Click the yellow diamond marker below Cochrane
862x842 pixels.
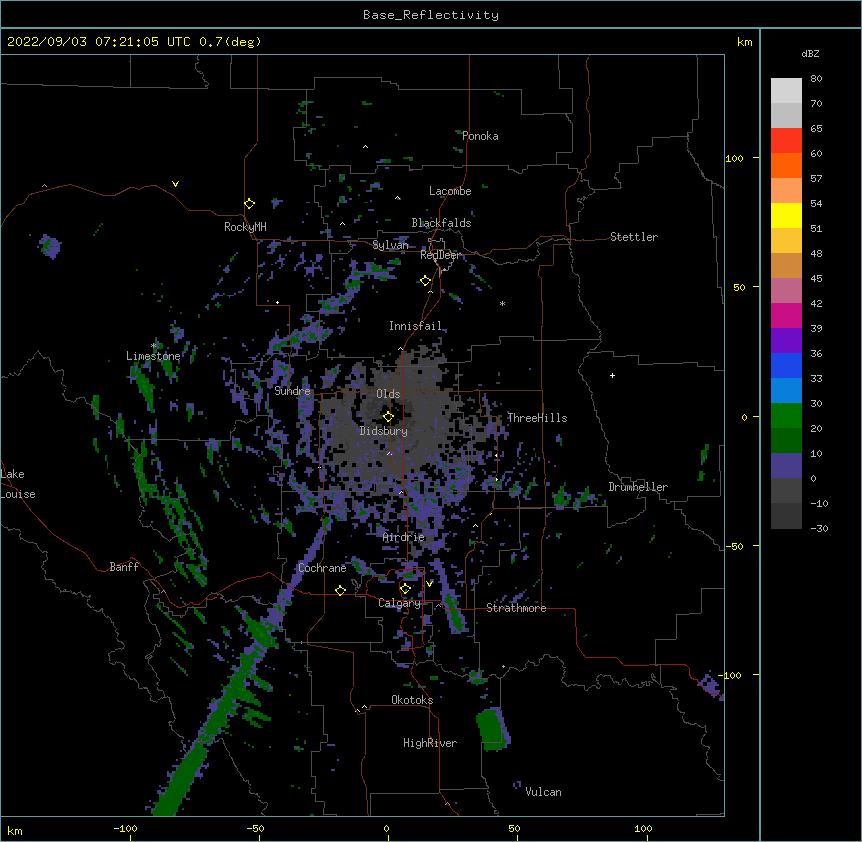click(340, 590)
